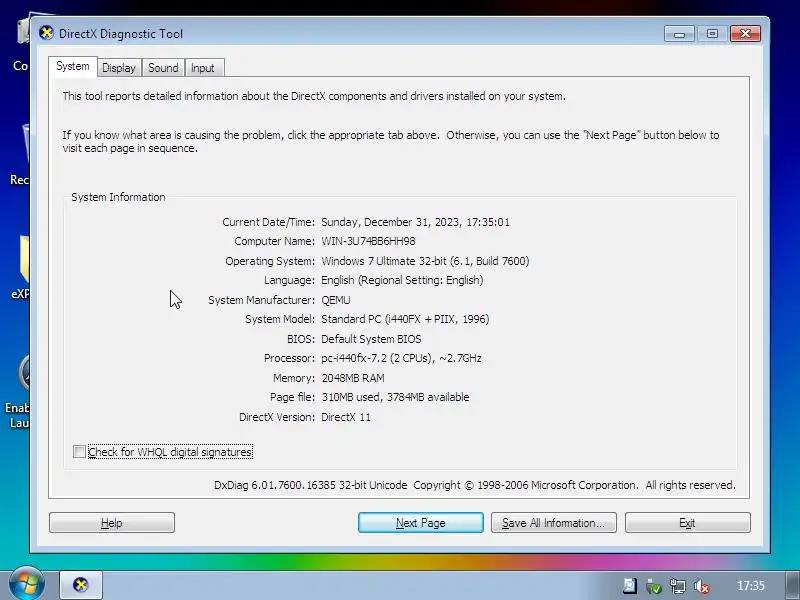This screenshot has width=800, height=600.
Task: Click the 'Language:' label
Action: (x=289, y=280)
